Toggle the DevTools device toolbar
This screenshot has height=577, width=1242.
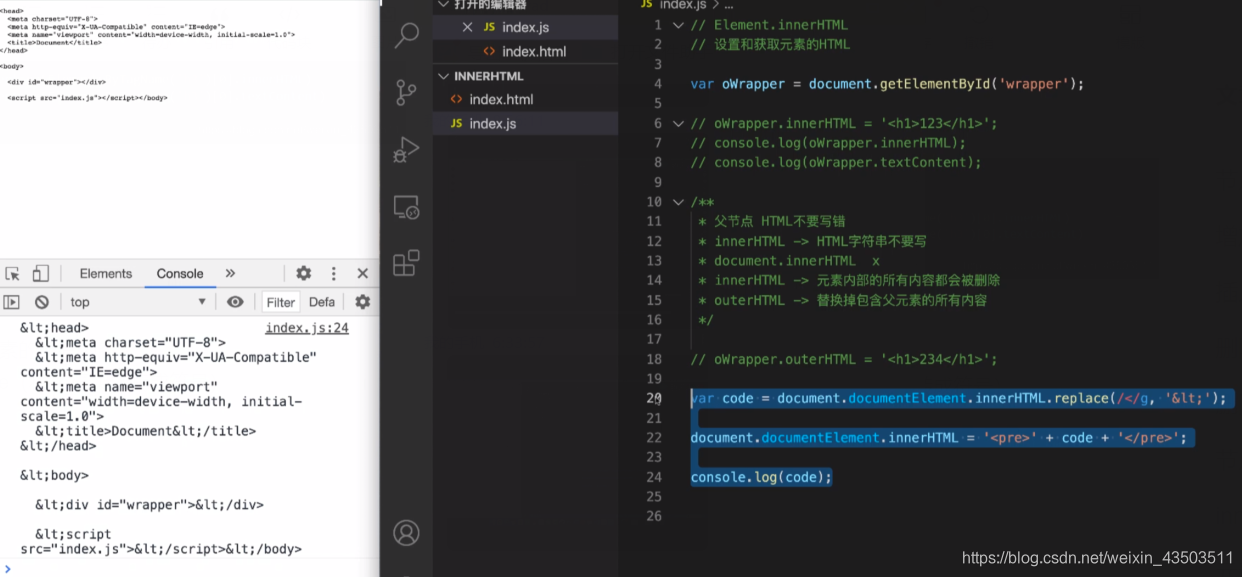[40, 274]
